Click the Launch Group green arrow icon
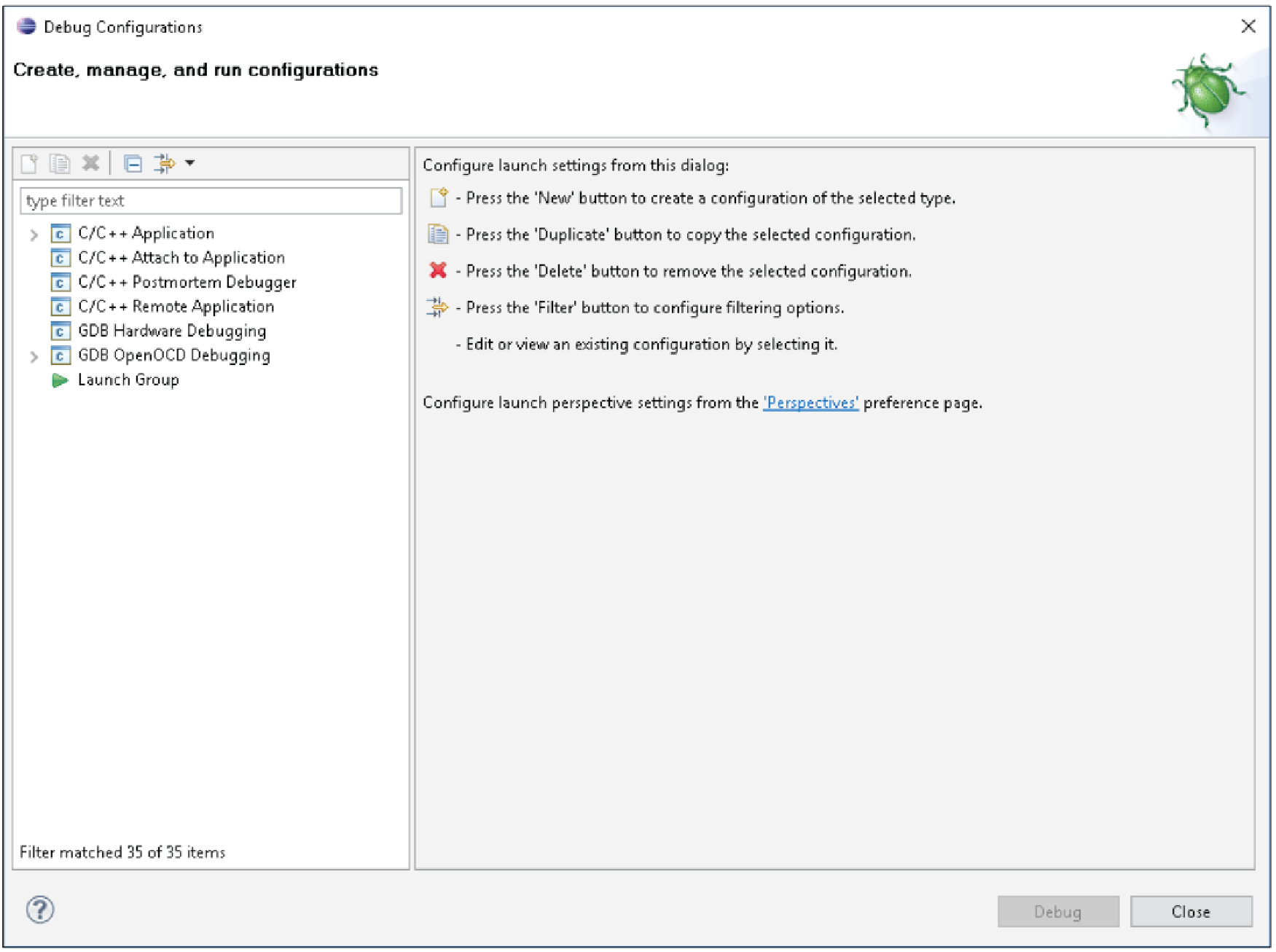This screenshot has width=1276, height=952. click(x=60, y=380)
